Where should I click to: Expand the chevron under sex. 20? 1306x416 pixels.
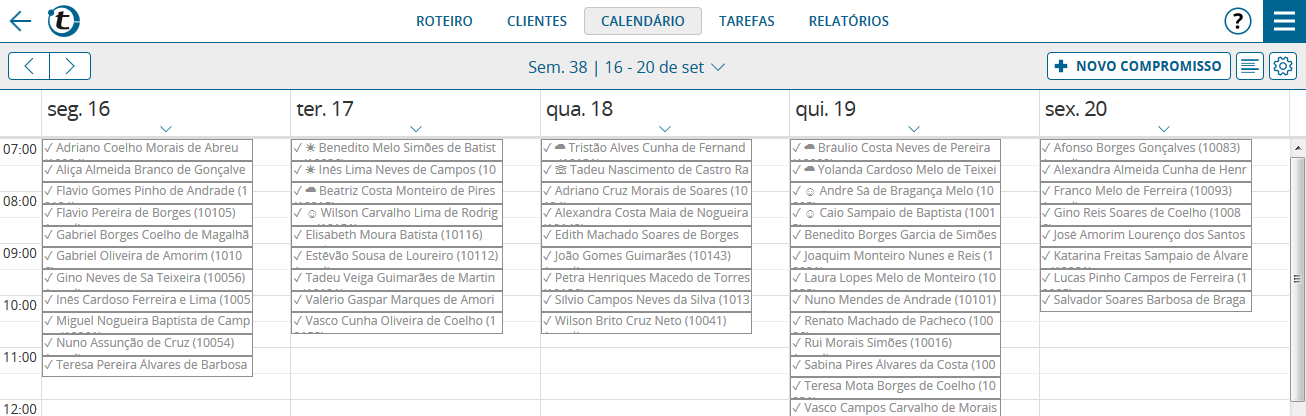coord(1163,128)
